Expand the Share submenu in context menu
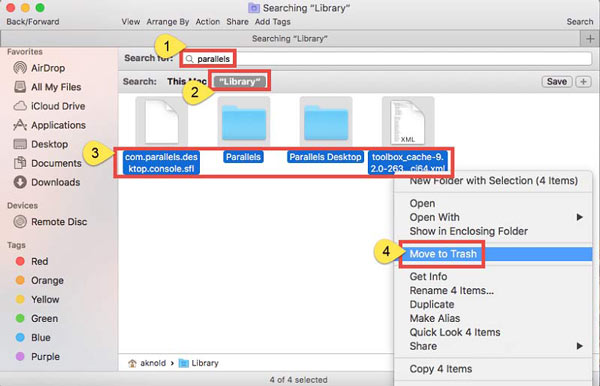 point(494,346)
